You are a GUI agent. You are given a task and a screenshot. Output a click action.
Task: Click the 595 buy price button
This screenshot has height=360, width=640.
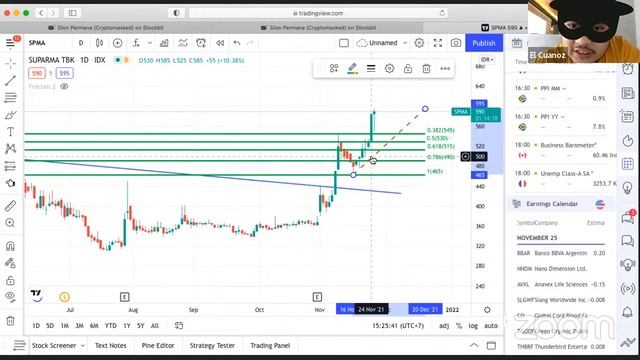64,73
